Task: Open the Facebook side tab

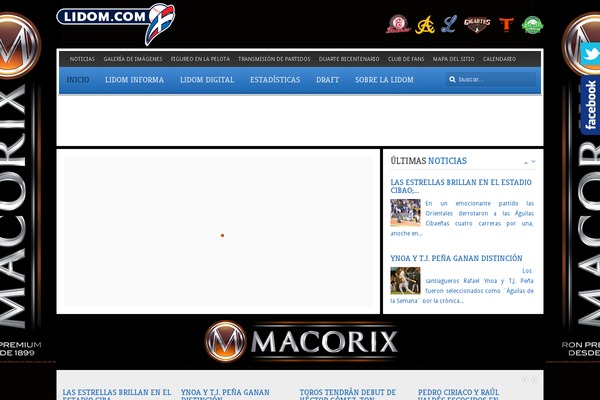Action: click(590, 105)
